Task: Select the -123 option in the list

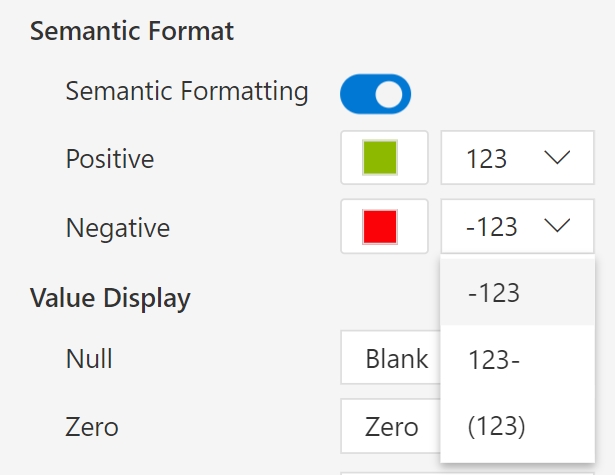Action: [x=494, y=293]
